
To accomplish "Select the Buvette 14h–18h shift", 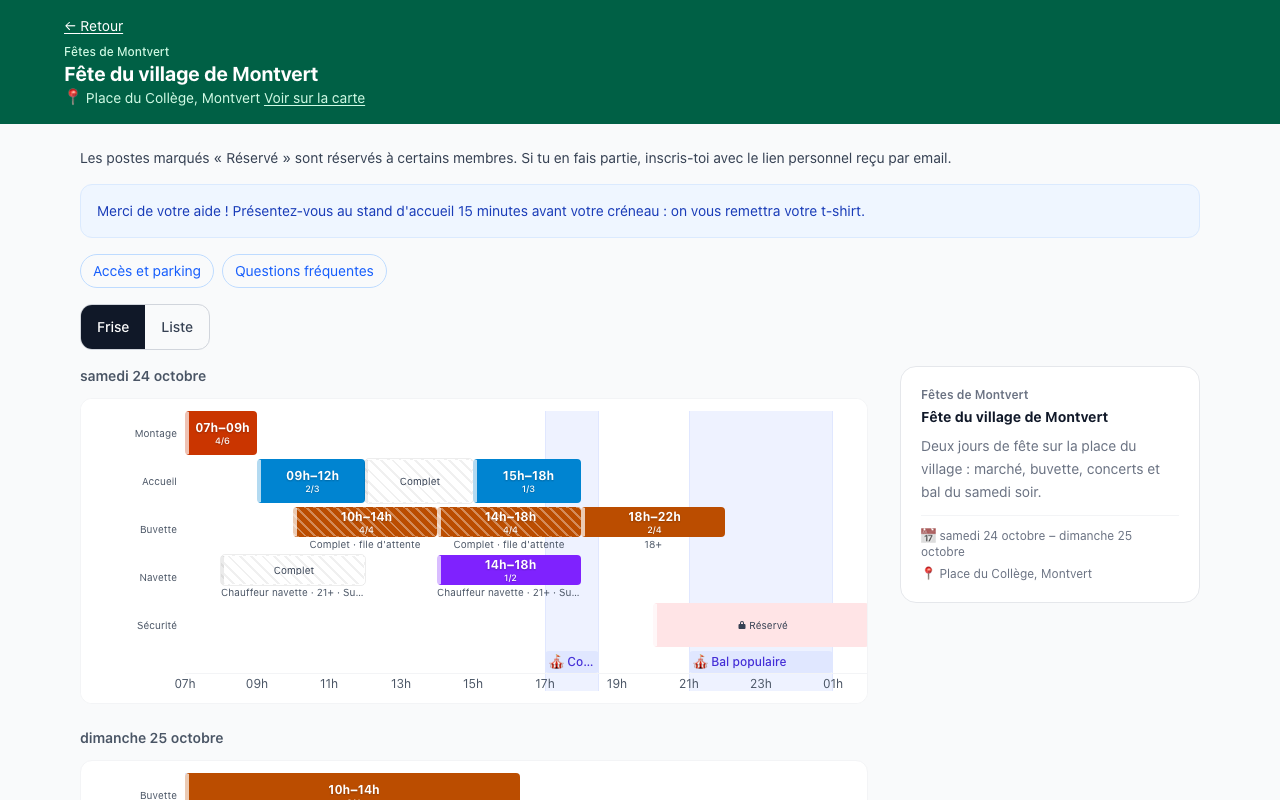I will (509, 522).
